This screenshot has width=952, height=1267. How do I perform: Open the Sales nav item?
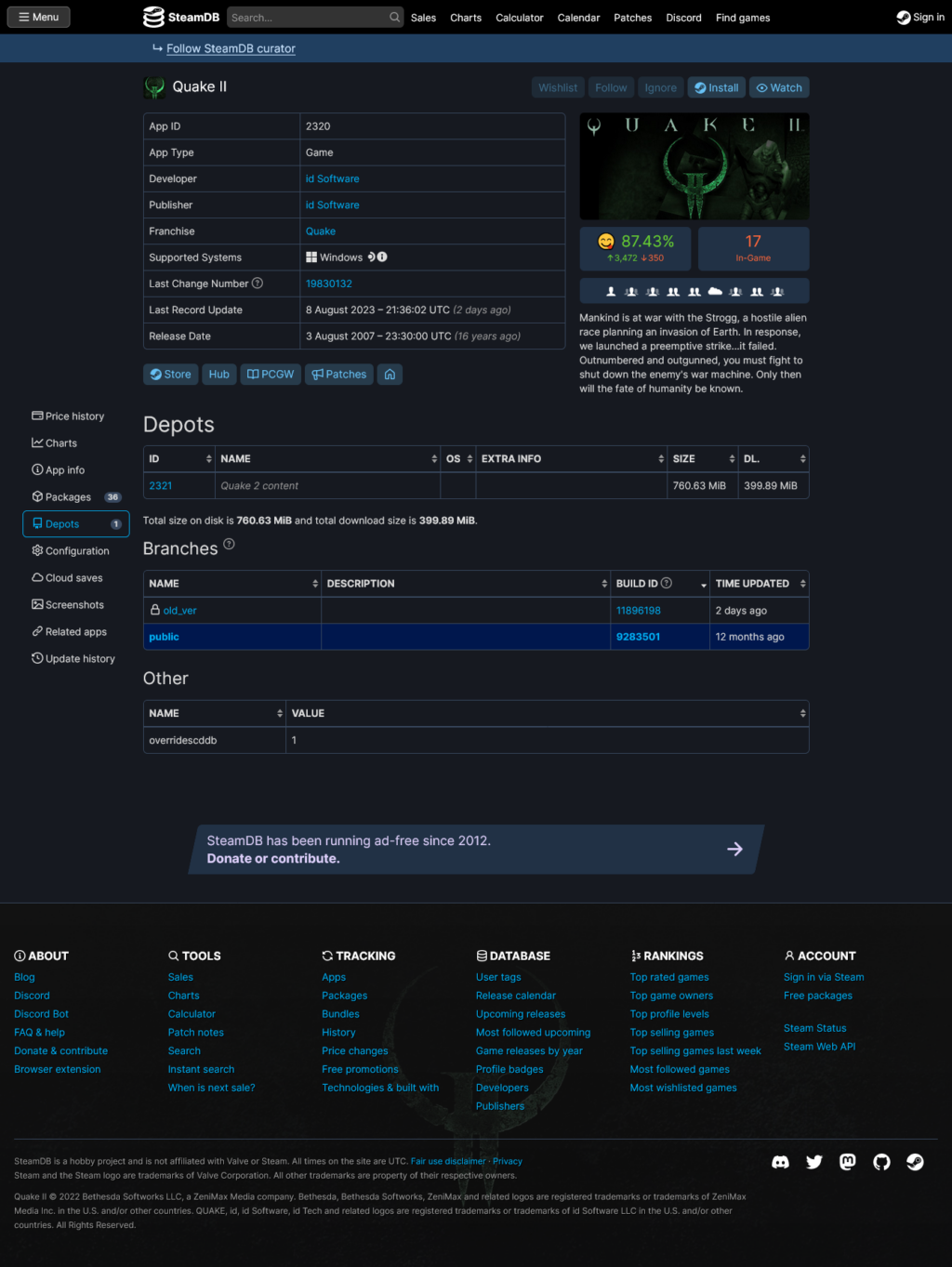pyautogui.click(x=423, y=18)
